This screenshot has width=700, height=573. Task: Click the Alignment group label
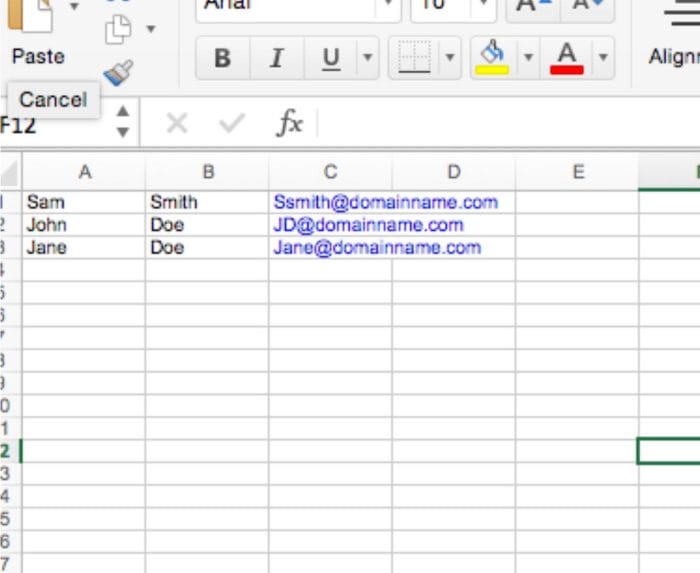(674, 57)
